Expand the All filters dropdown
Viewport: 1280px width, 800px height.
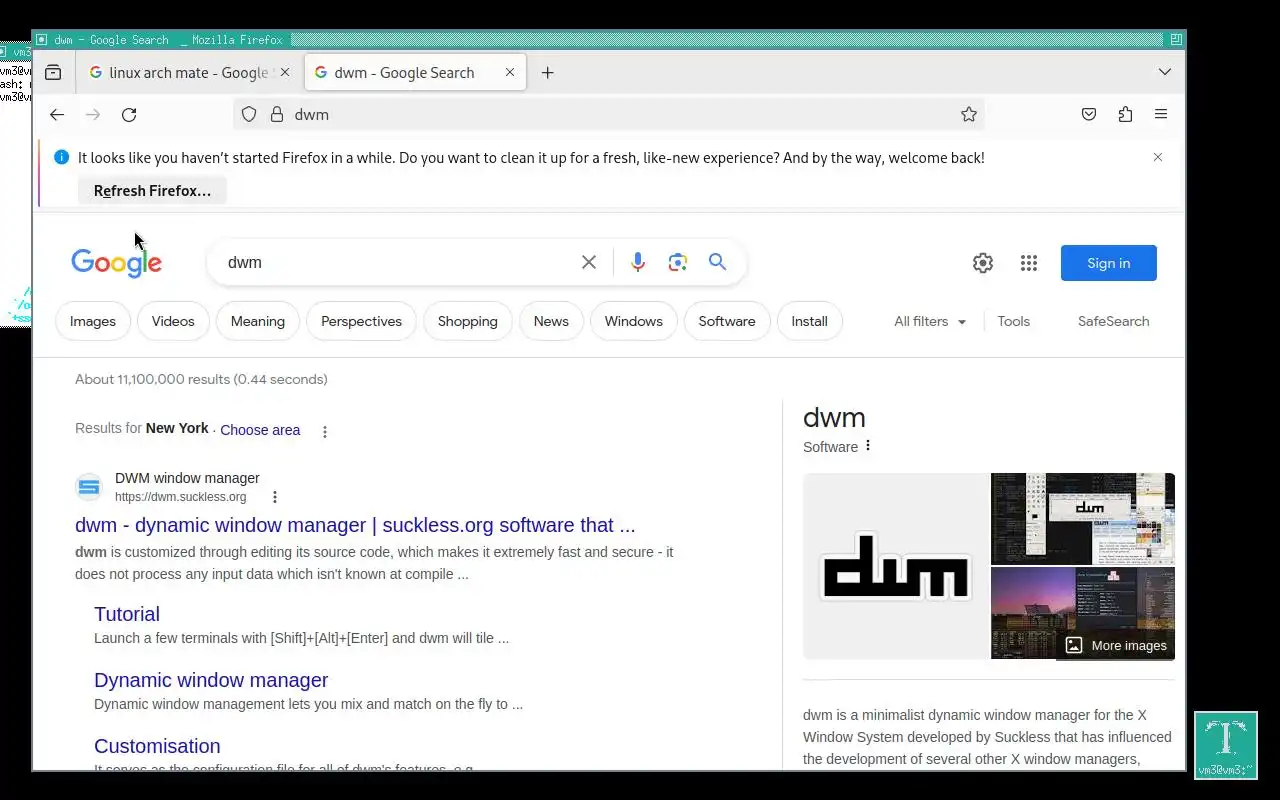point(930,321)
